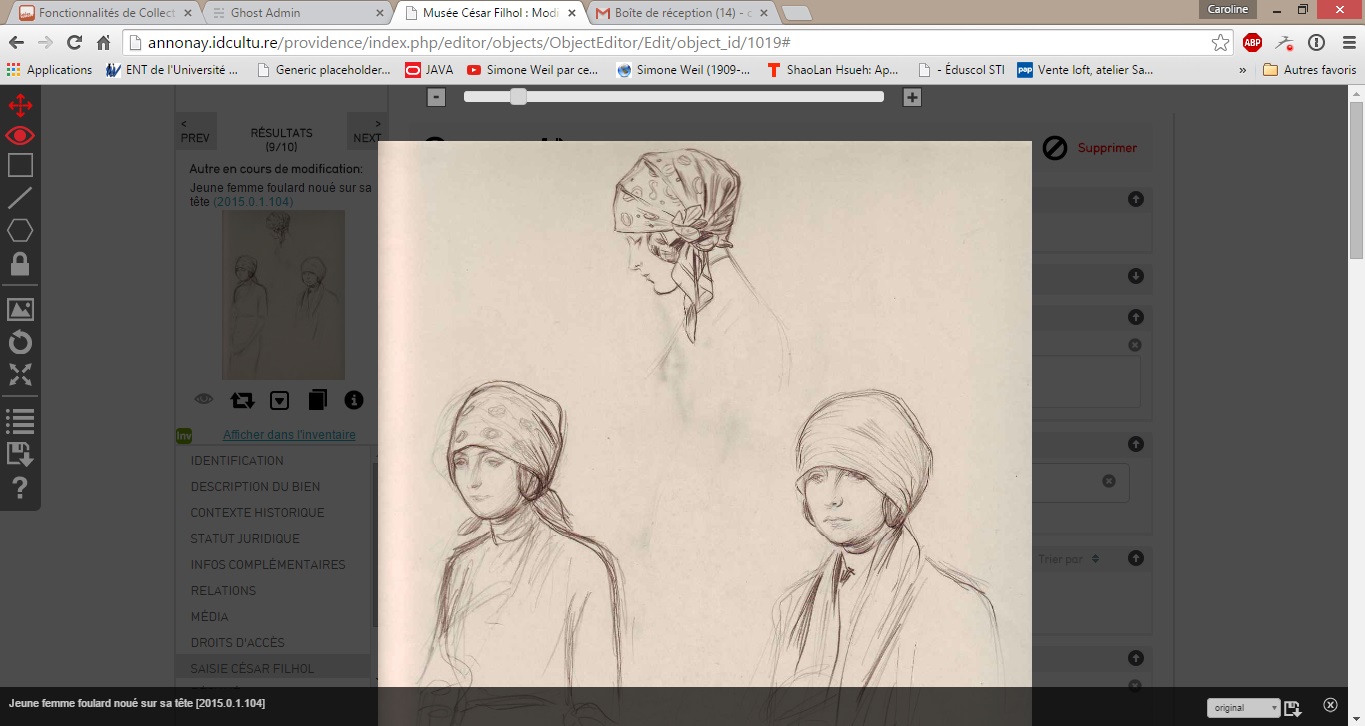Click the prohibition icon beside Supprimer

[x=1055, y=148]
